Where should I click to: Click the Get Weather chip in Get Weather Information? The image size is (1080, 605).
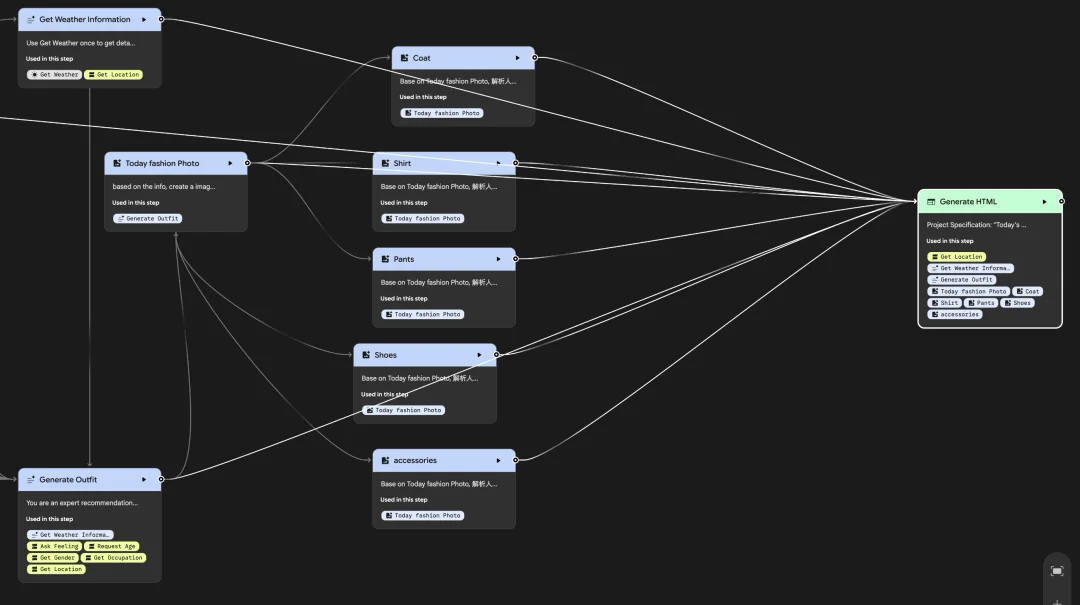(x=54, y=75)
